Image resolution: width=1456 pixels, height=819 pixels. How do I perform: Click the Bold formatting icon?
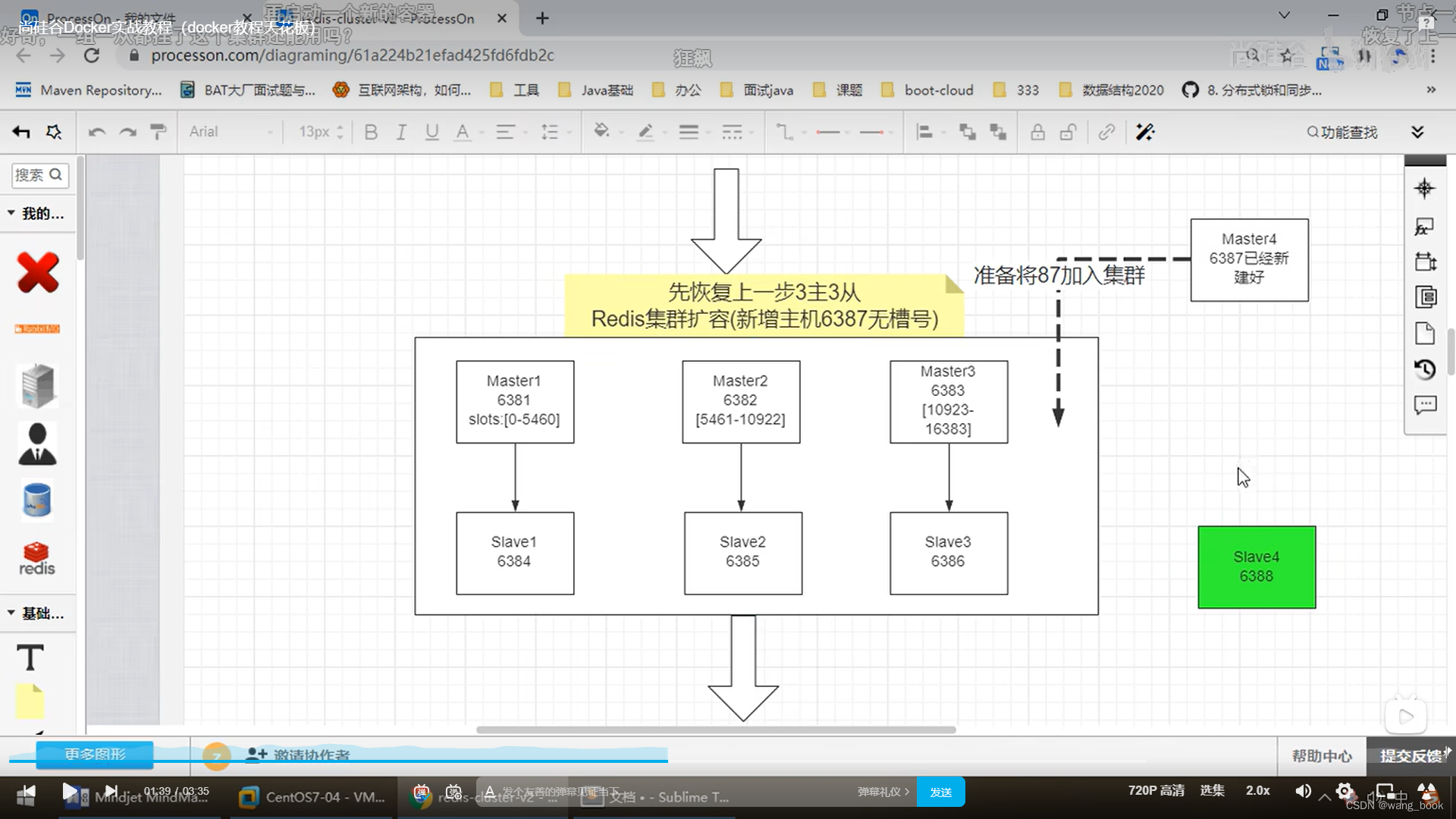(371, 132)
